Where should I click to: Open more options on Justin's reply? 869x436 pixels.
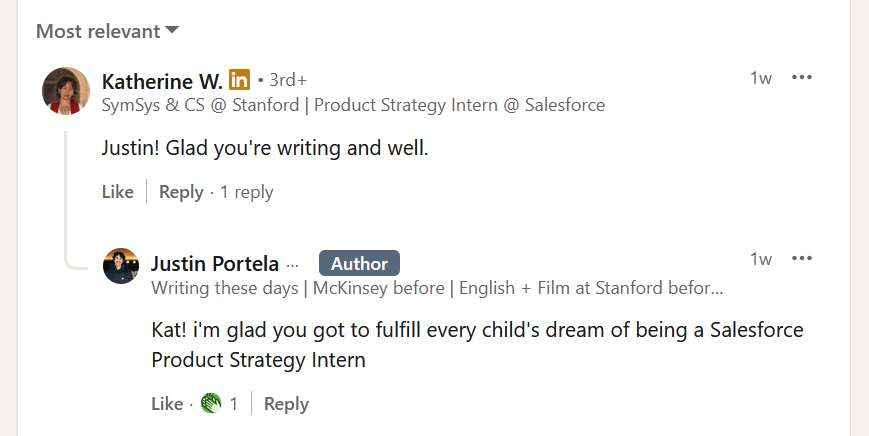click(801, 259)
